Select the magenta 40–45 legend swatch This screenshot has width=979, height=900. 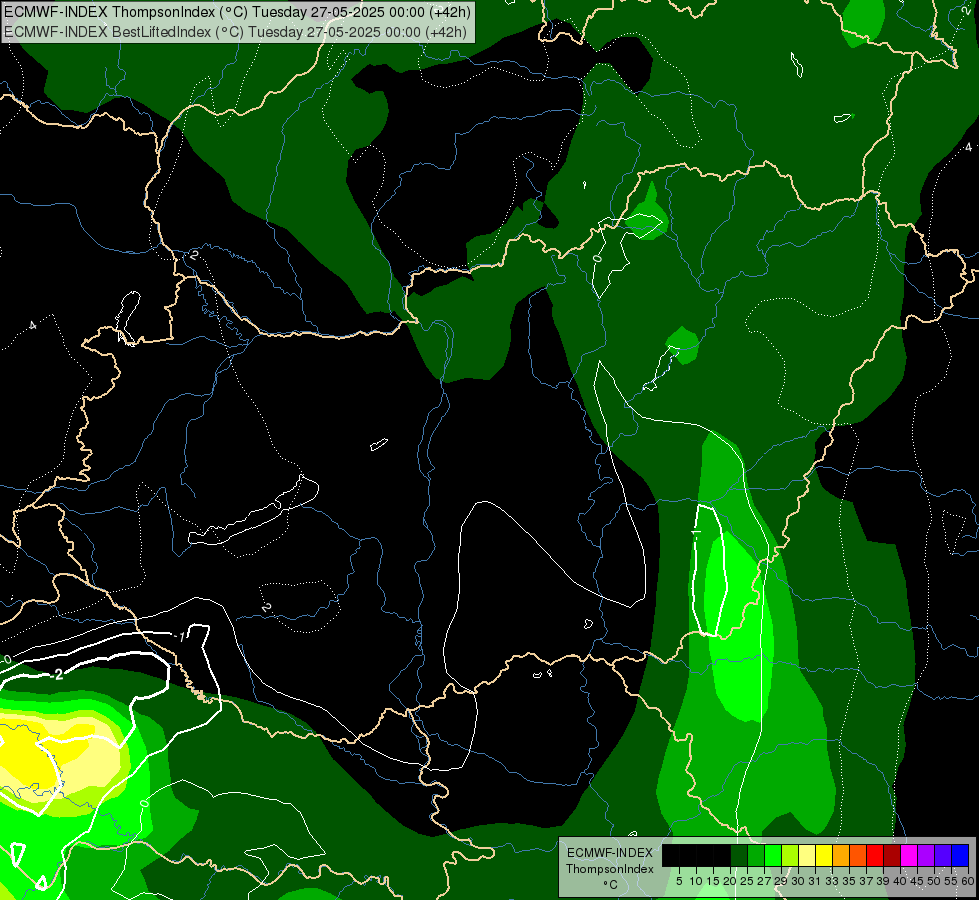[909, 856]
